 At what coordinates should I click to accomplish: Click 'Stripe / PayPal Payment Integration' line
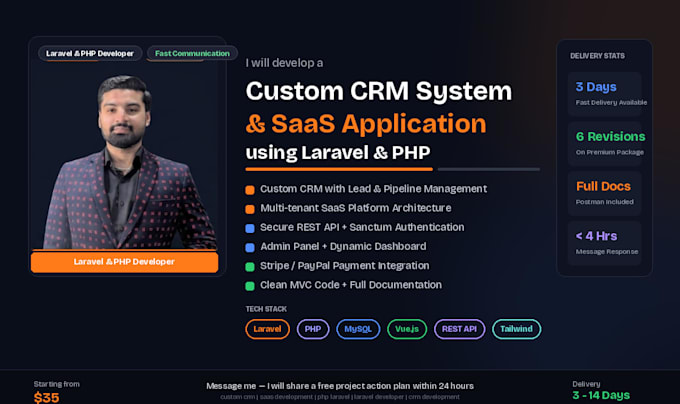[x=344, y=266]
